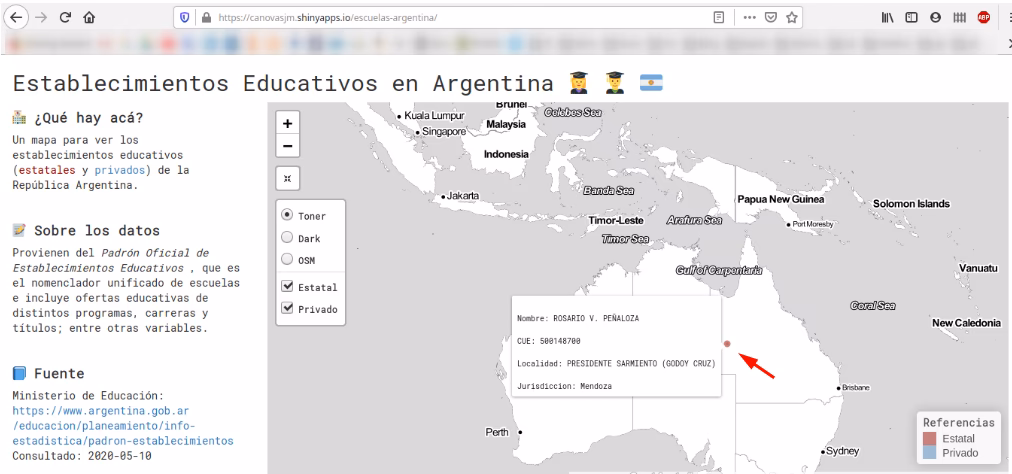1012x474 pixels.
Task: Disable the Privado layer checkbox
Action: (x=288, y=308)
